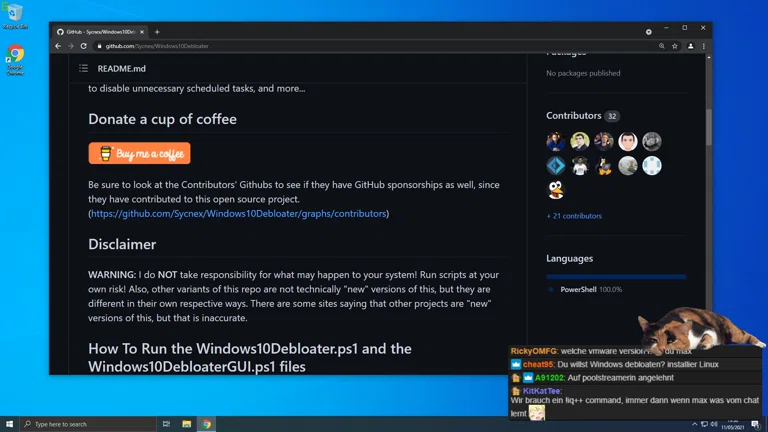Screen dimensions: 768x432
Task: Click the + 21 contributors link
Action: 574,216
